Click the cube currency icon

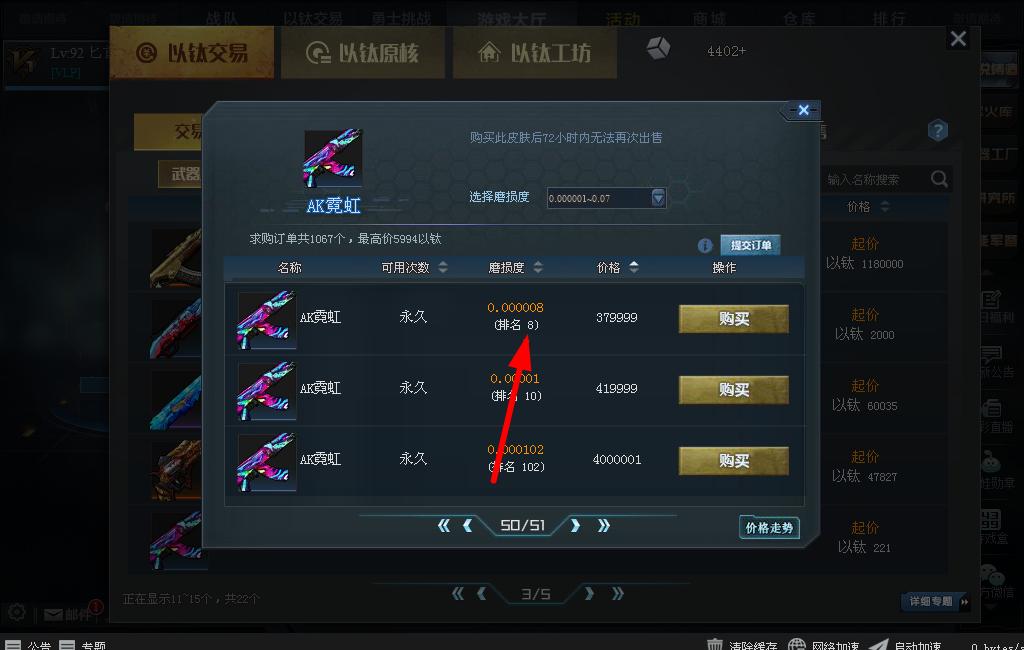pyautogui.click(x=658, y=48)
